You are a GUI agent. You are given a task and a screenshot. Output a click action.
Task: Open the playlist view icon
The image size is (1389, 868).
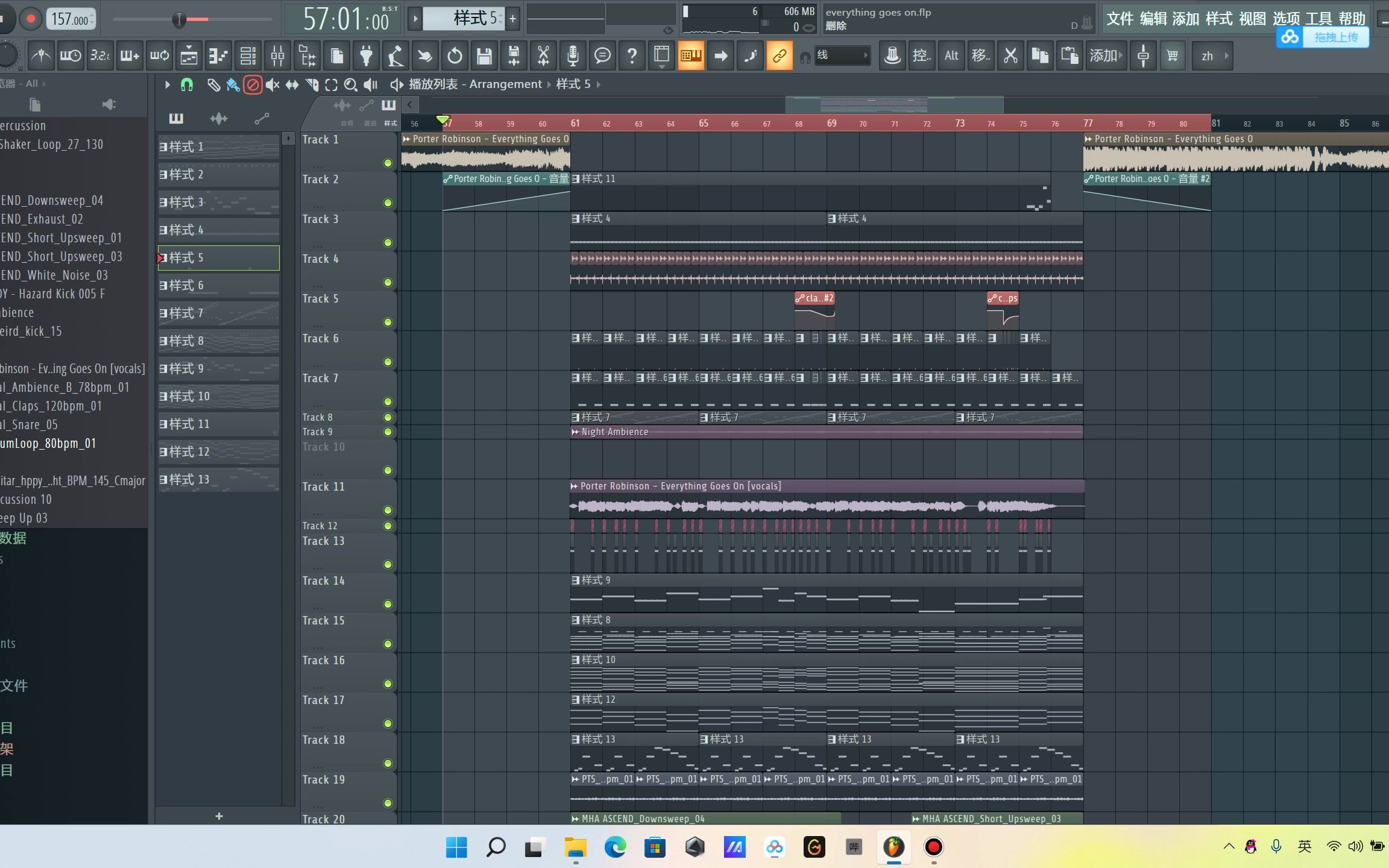[189, 56]
